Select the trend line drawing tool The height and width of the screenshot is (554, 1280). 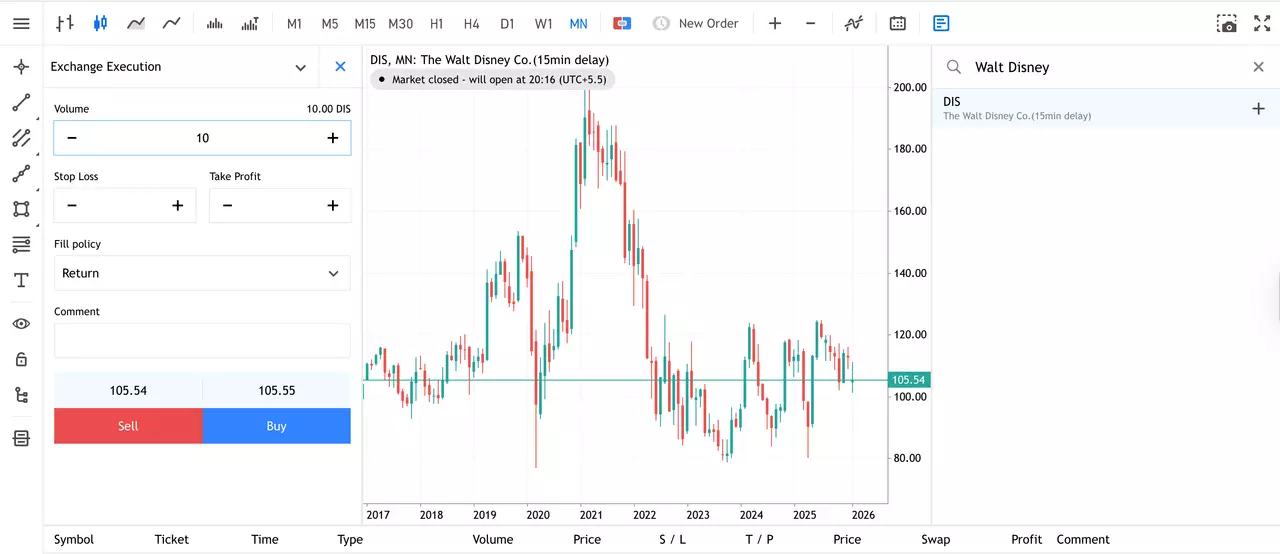[21, 103]
